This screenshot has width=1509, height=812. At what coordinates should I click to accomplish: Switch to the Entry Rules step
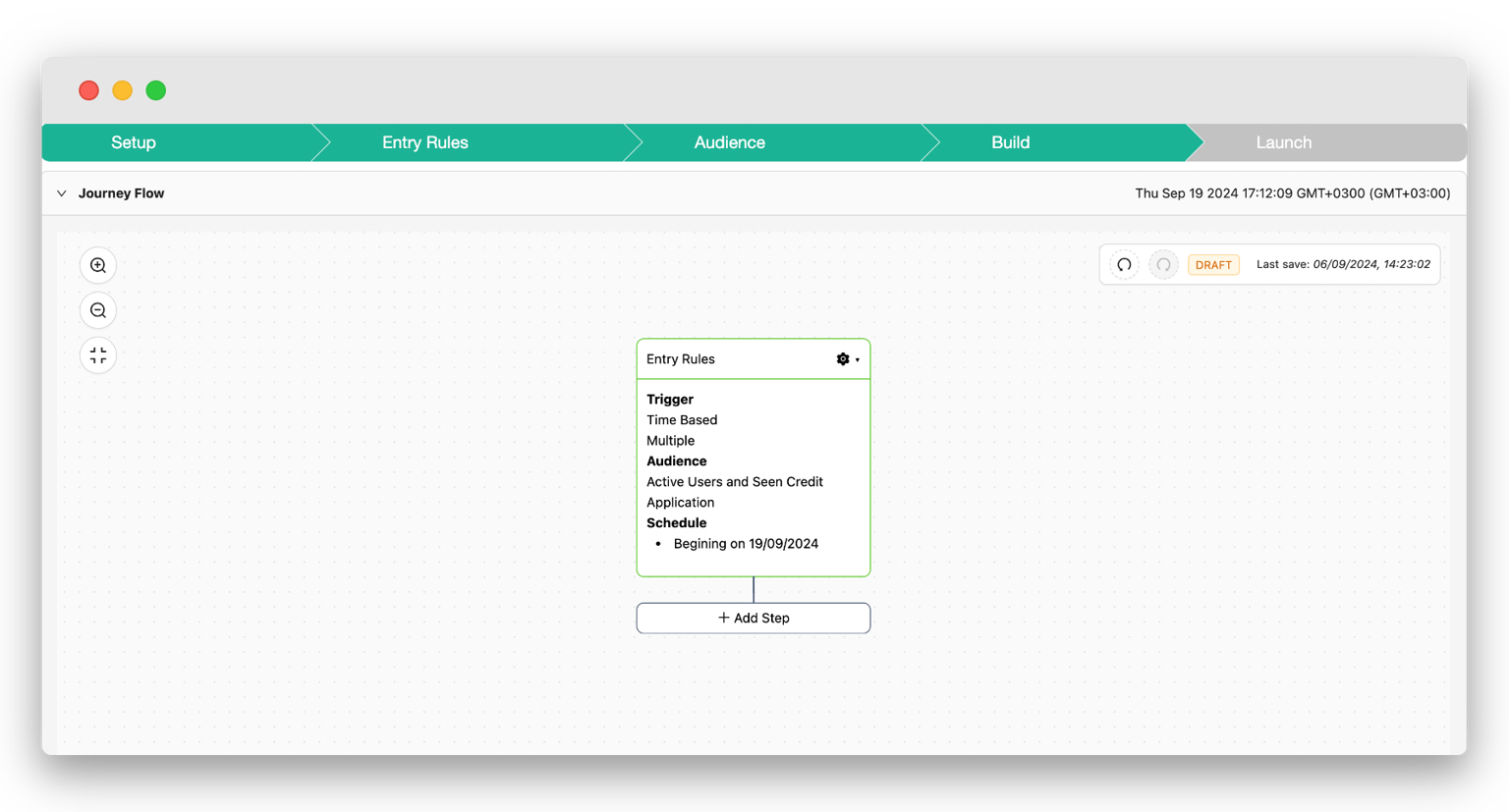tap(424, 142)
